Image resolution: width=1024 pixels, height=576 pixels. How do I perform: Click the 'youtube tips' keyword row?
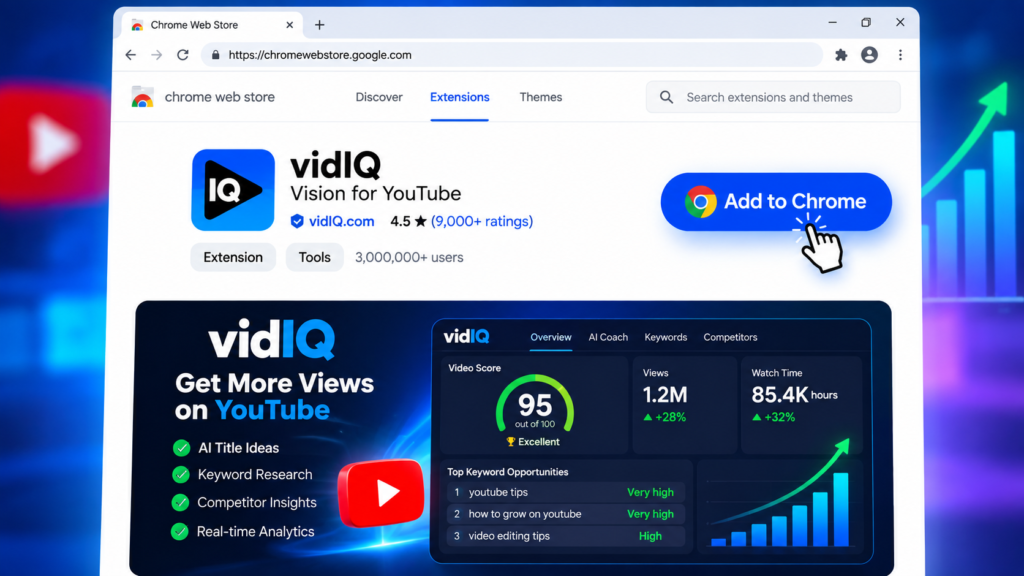(566, 492)
